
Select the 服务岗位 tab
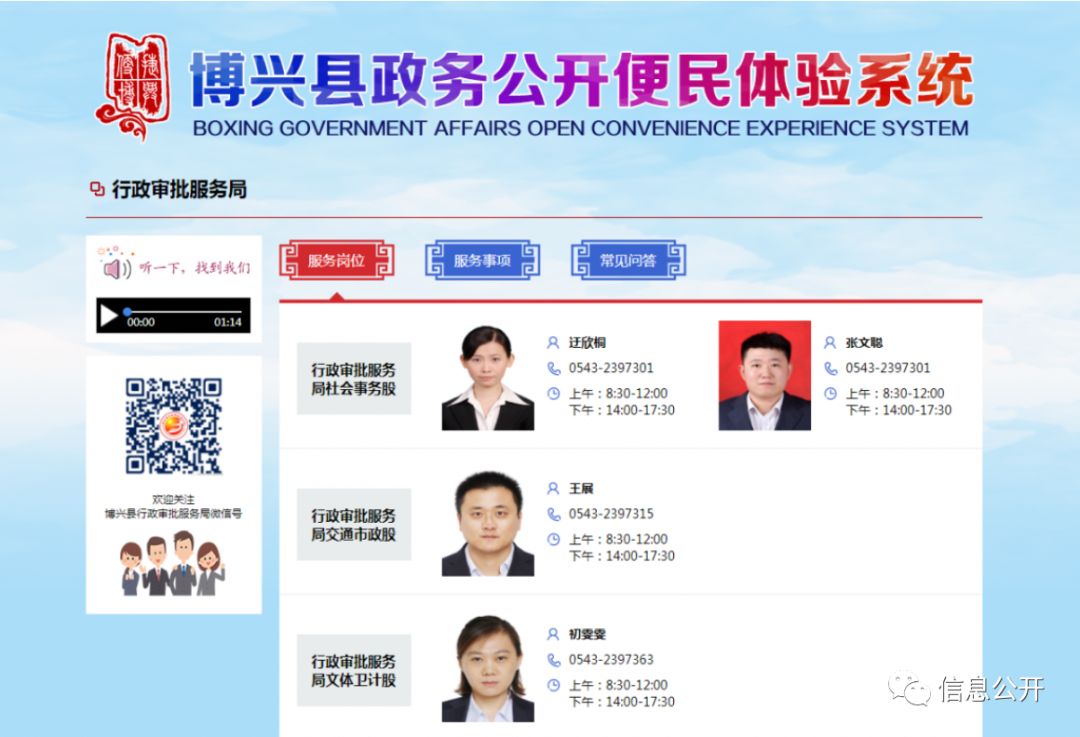336,260
